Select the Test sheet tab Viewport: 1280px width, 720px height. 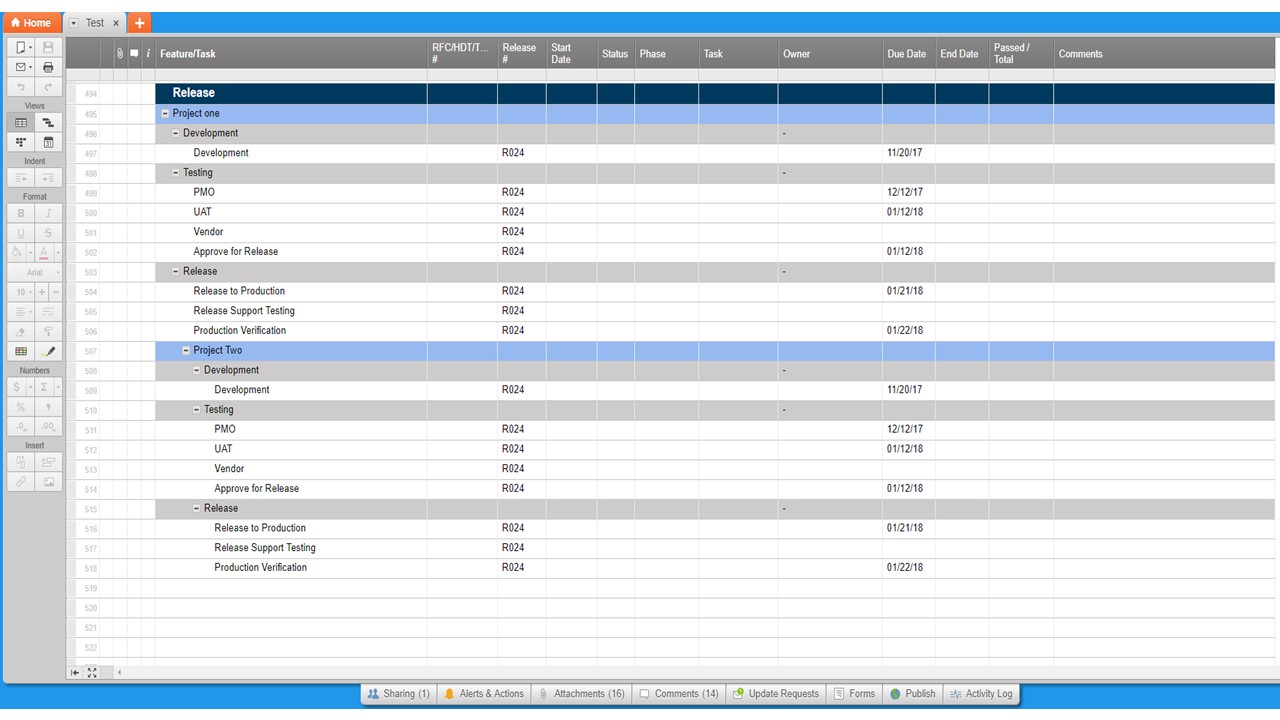(x=95, y=23)
